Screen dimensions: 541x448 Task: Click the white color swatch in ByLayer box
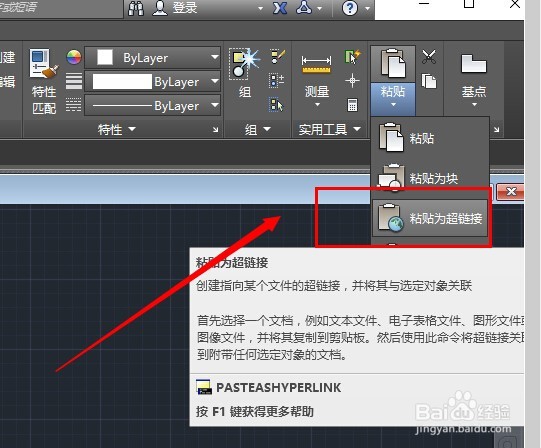click(x=105, y=57)
